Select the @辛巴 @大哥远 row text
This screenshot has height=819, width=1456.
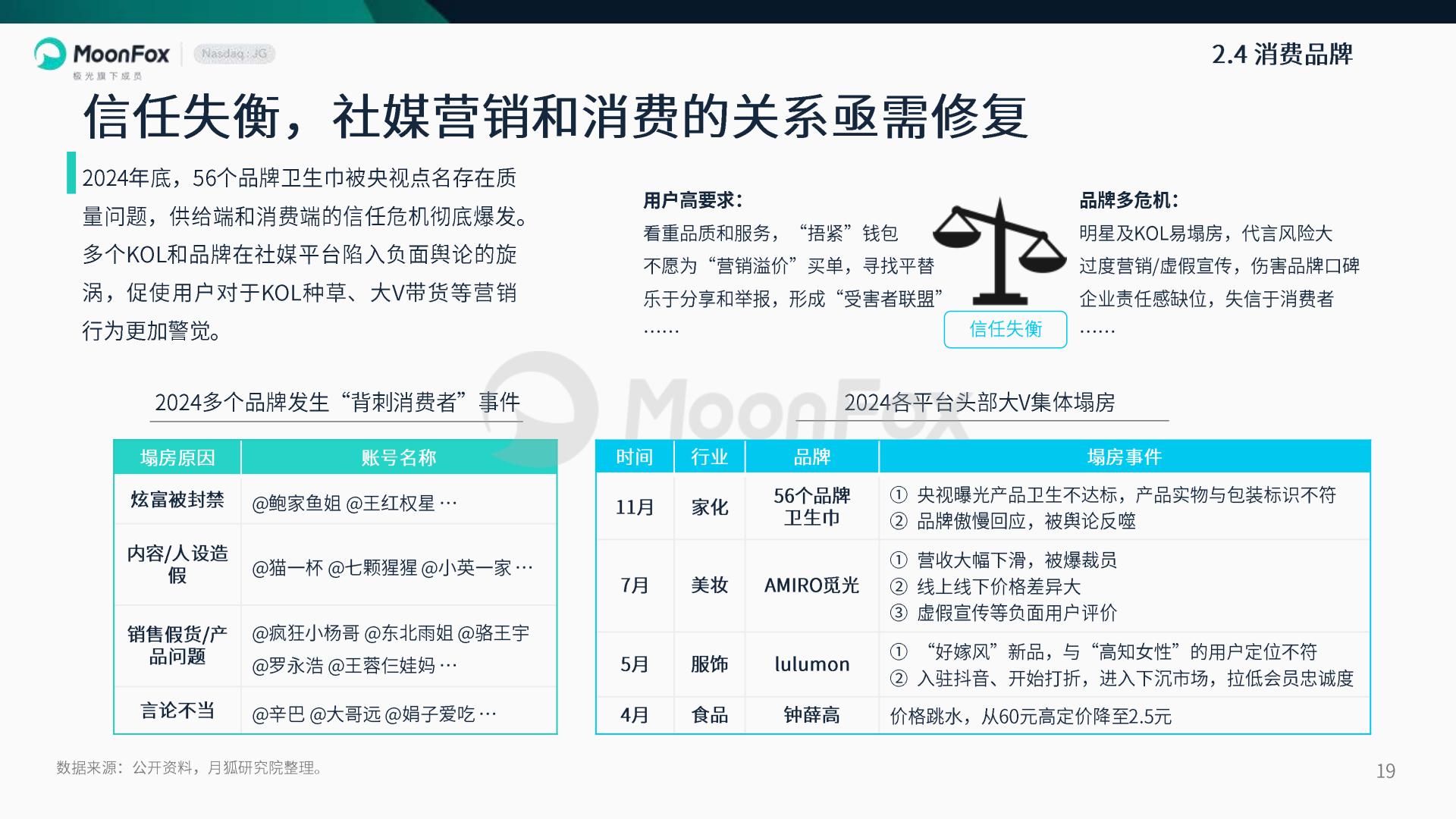coord(374,714)
